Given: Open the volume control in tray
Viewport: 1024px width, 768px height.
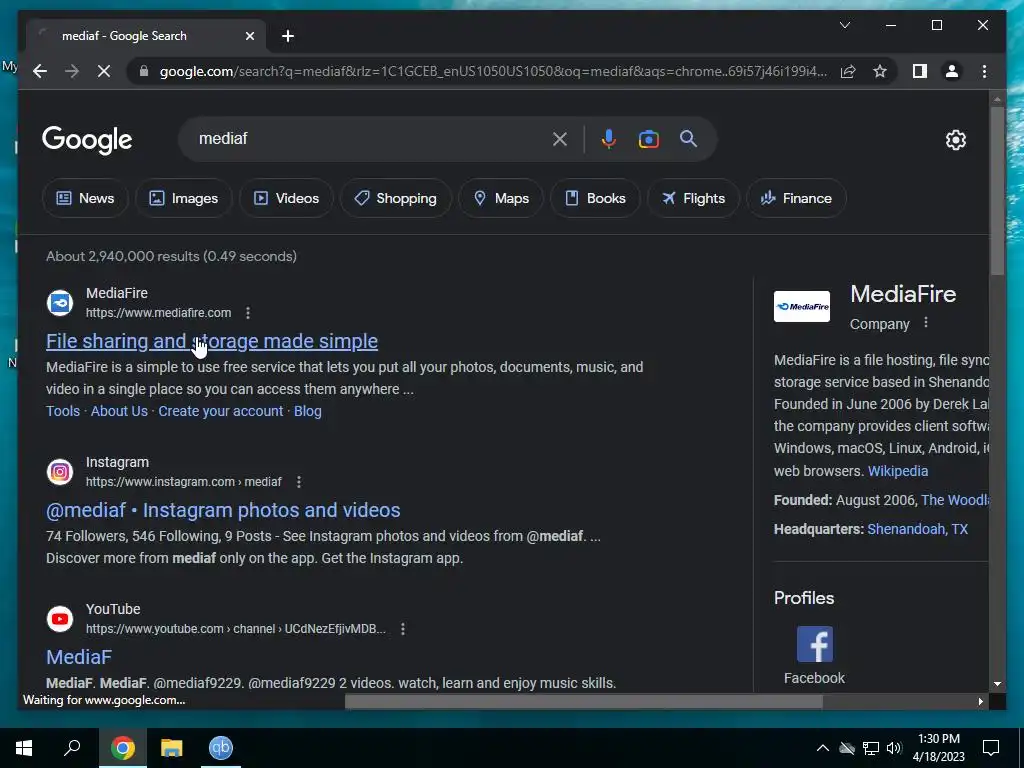Looking at the screenshot, I should 894,748.
